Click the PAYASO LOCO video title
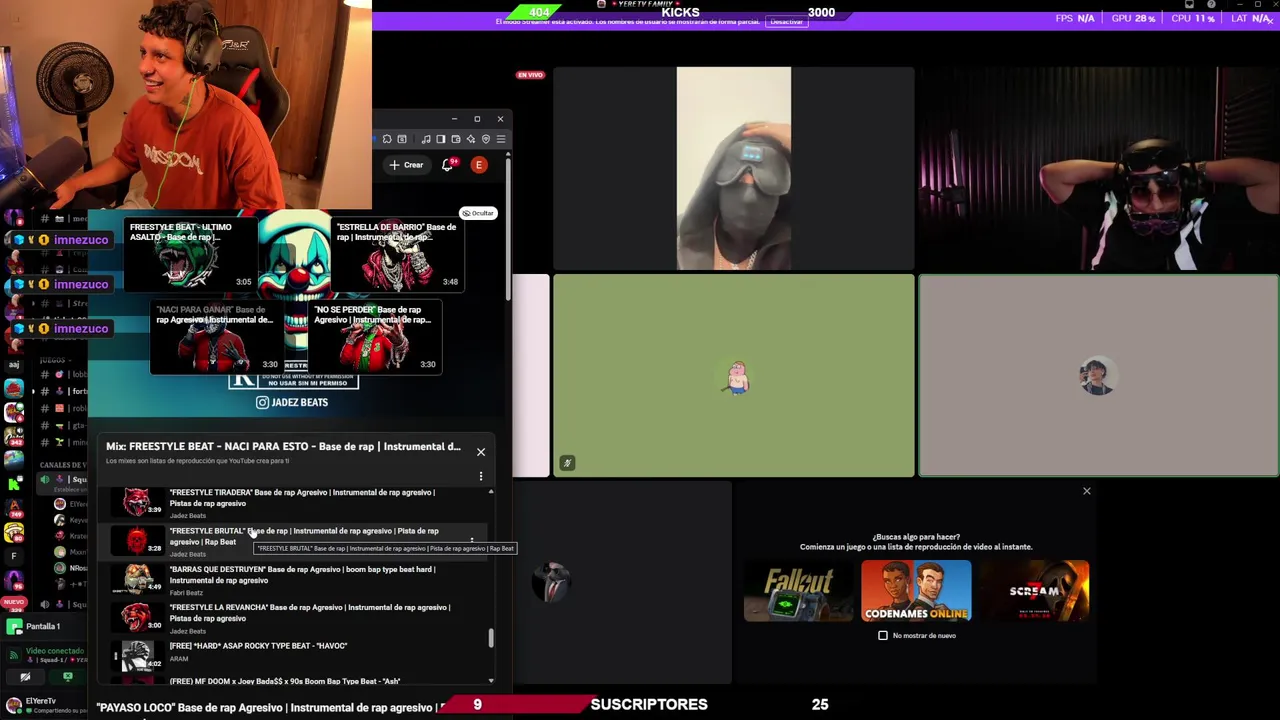The image size is (1280, 720). [x=270, y=708]
